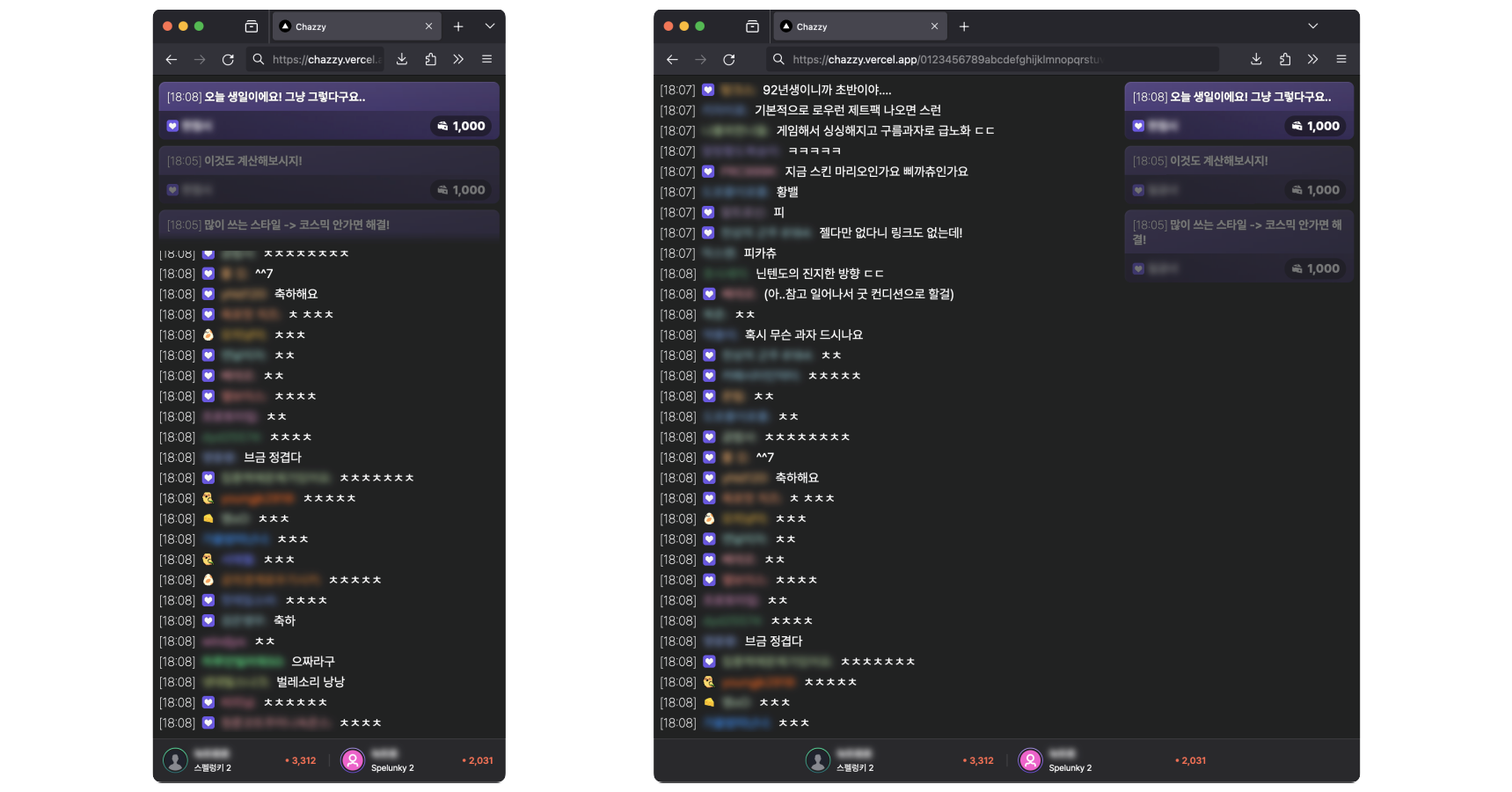This screenshot has height=792, width=1512.
Task: Close the Chazzy tab in the left window
Action: point(428,26)
